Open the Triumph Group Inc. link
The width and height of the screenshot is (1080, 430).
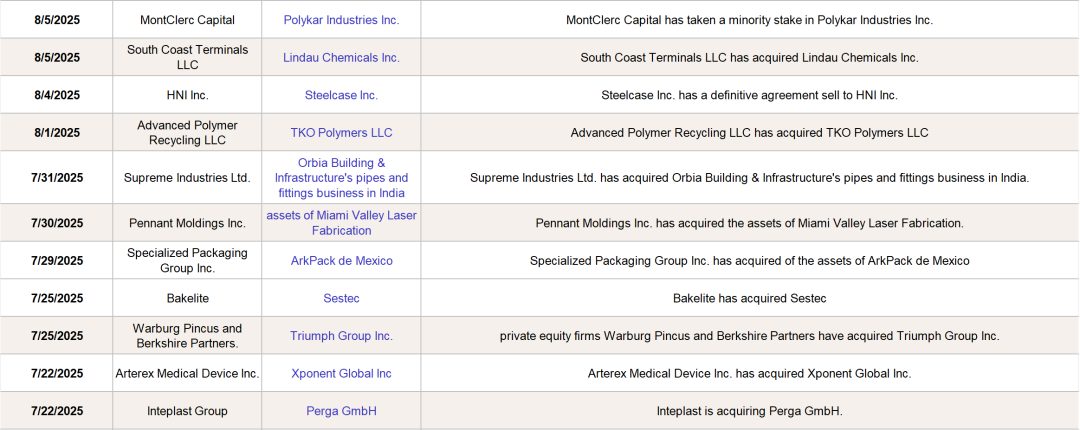341,336
